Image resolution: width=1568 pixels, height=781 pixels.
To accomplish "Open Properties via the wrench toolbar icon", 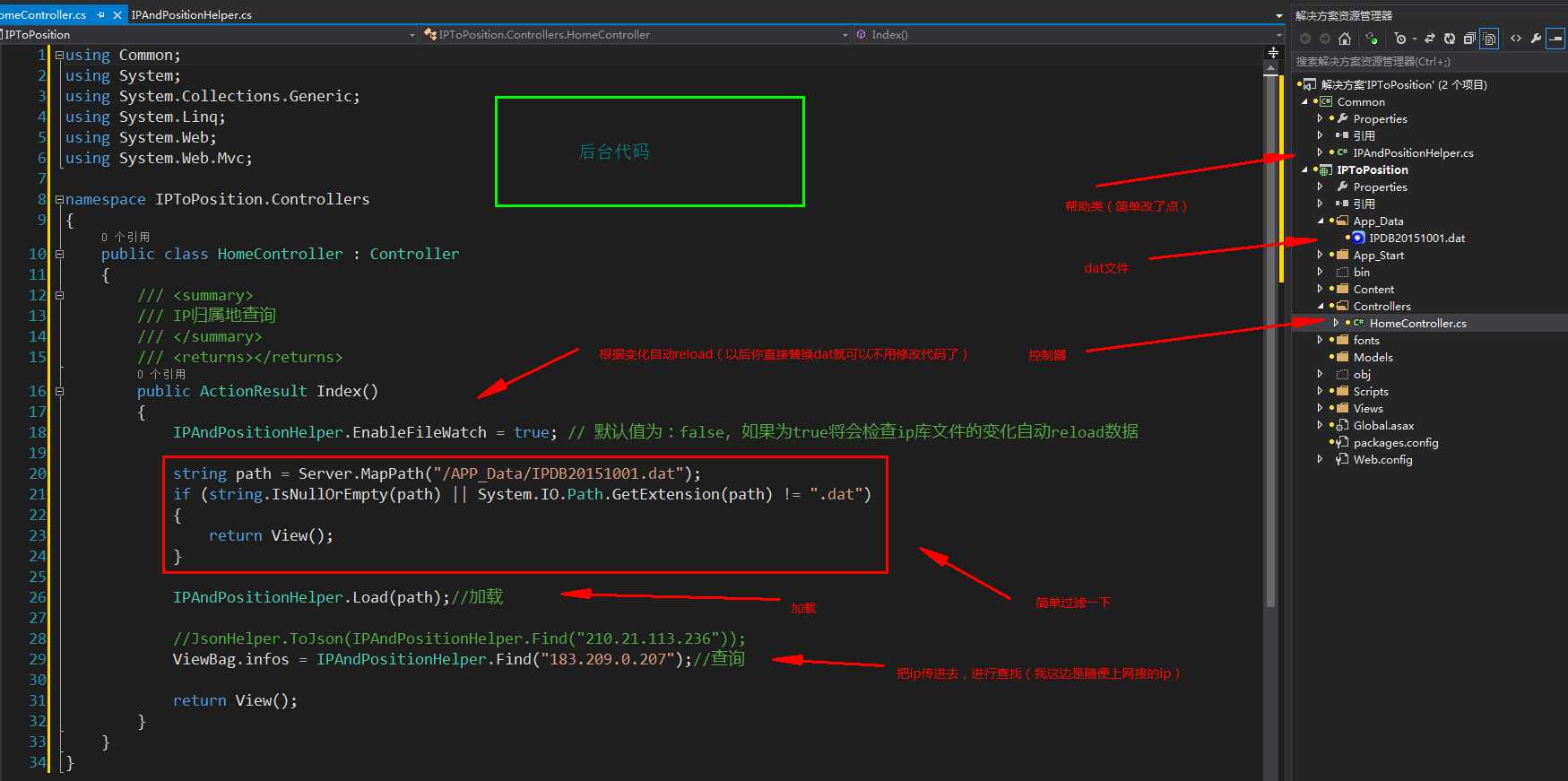I will coord(1536,39).
